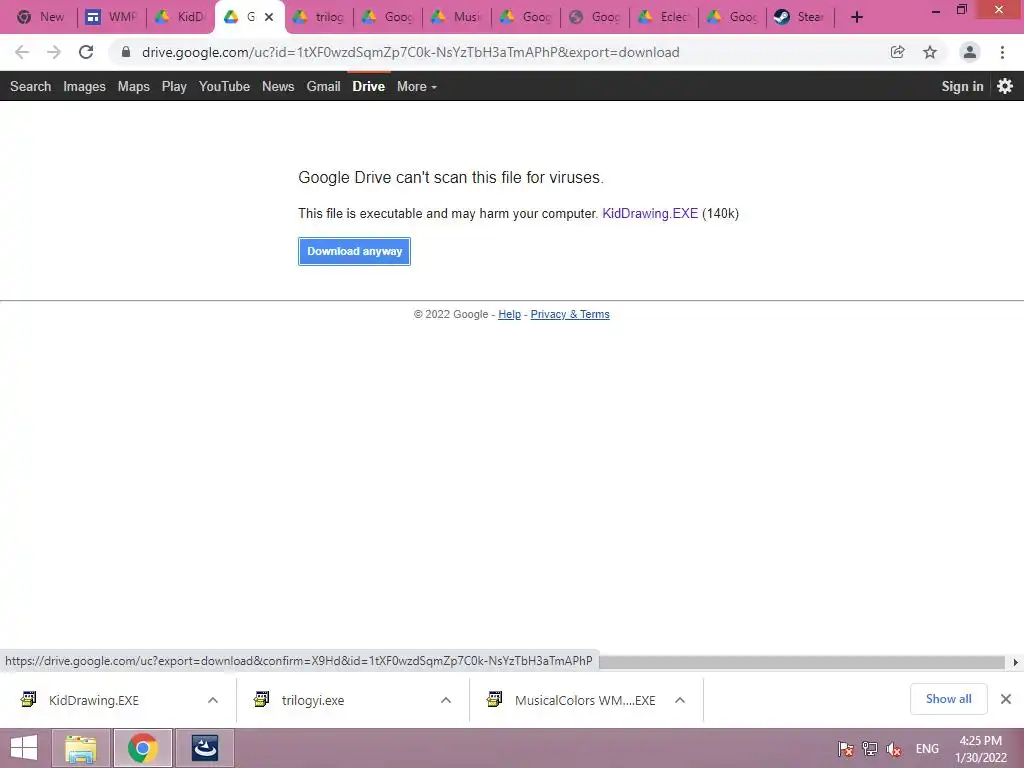Switch to the trilog tab
Viewport: 1024px width, 768px height.
click(319, 17)
